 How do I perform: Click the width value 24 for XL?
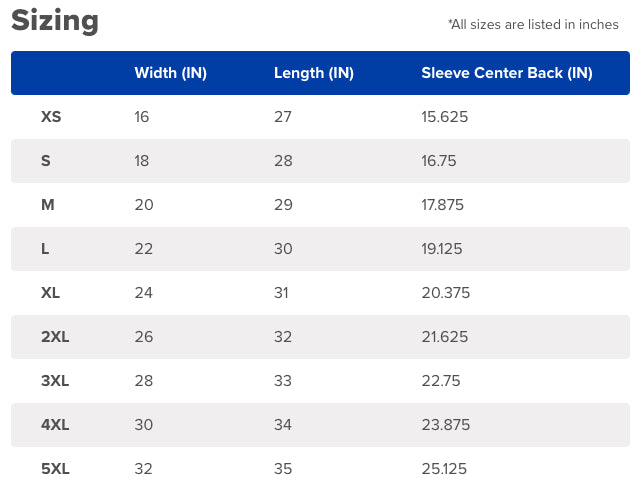tap(143, 293)
